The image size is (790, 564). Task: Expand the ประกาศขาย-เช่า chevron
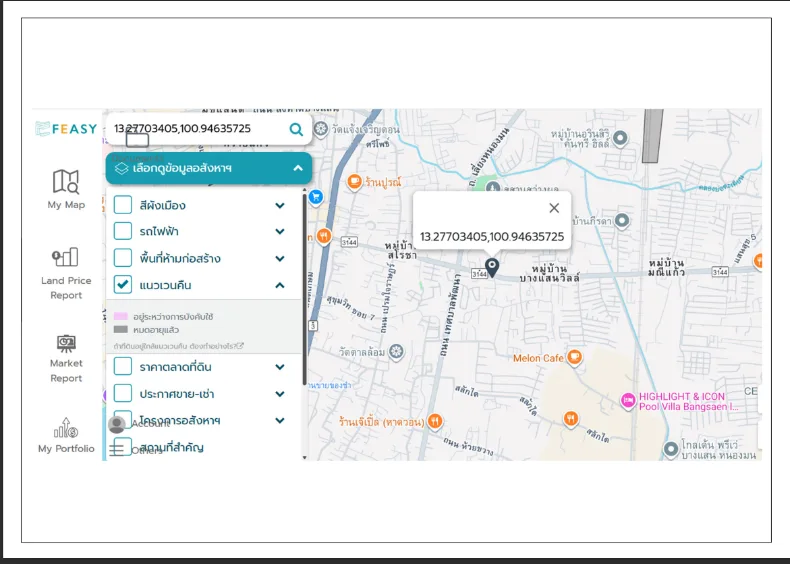point(280,394)
